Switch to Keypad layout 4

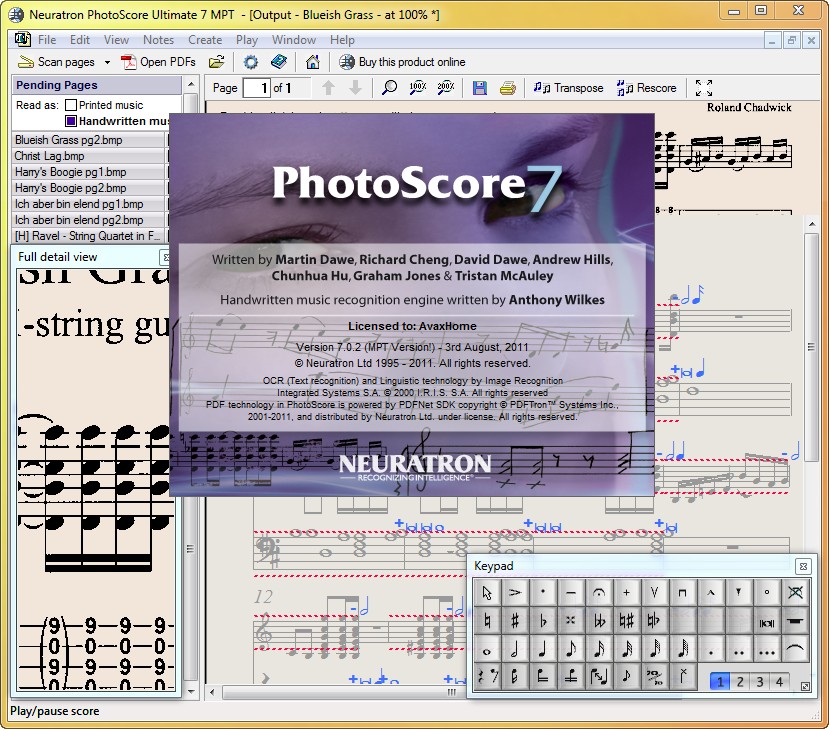[779, 682]
